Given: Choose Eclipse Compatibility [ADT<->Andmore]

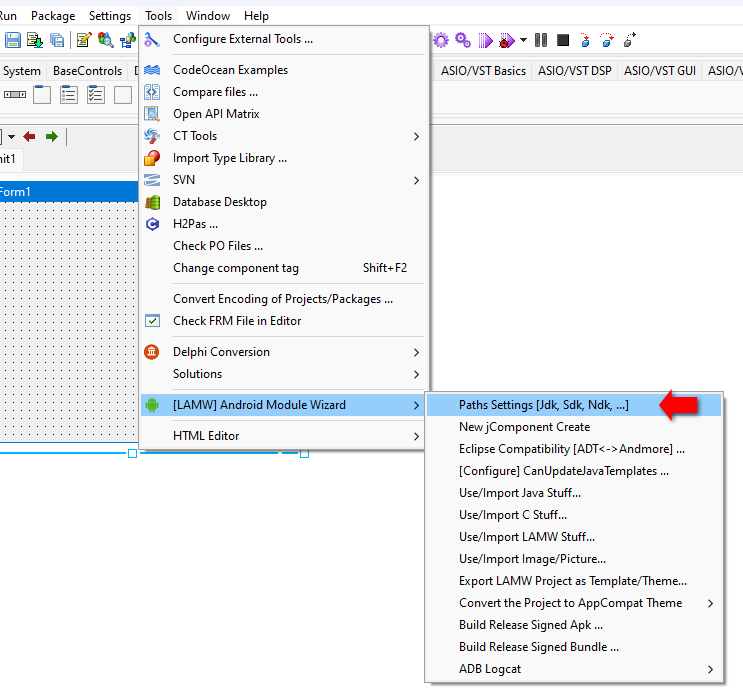Looking at the screenshot, I should tap(574, 449).
